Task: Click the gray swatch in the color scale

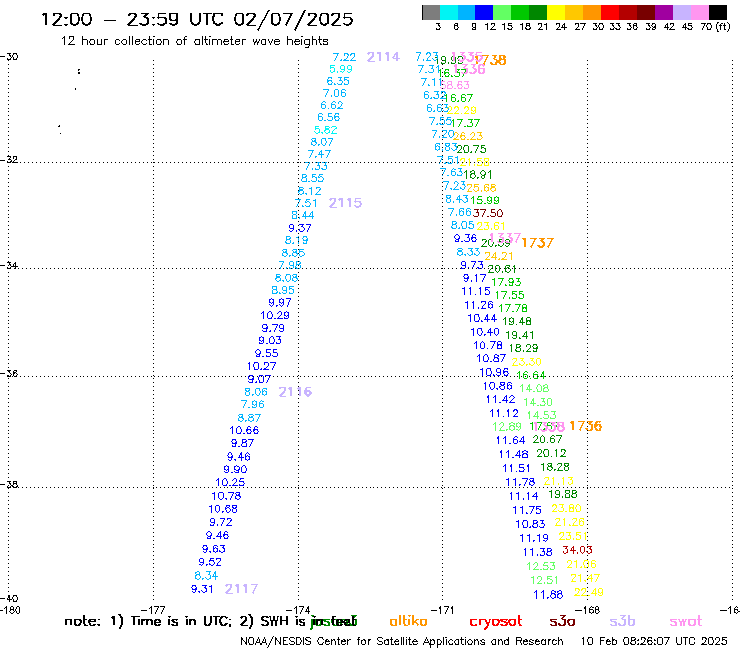Action: click(x=431, y=13)
